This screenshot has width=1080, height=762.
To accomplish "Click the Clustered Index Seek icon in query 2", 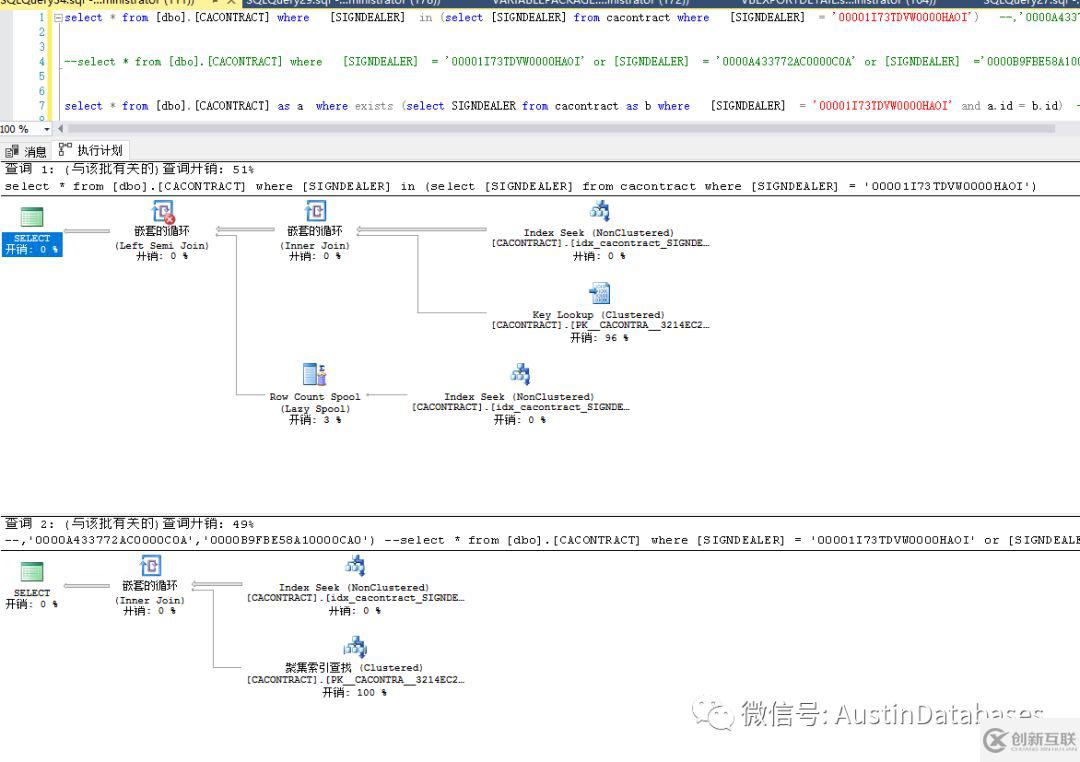I will (x=355, y=645).
